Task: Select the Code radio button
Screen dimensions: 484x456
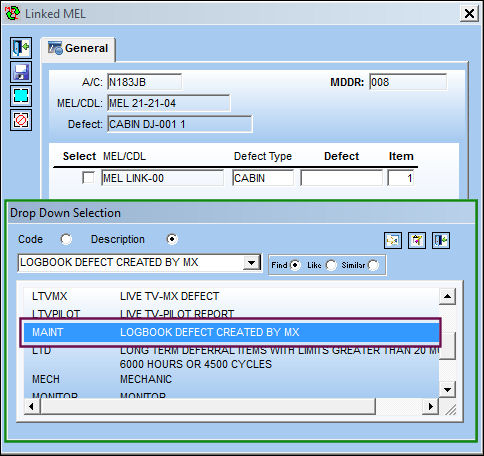Action: [x=66, y=239]
